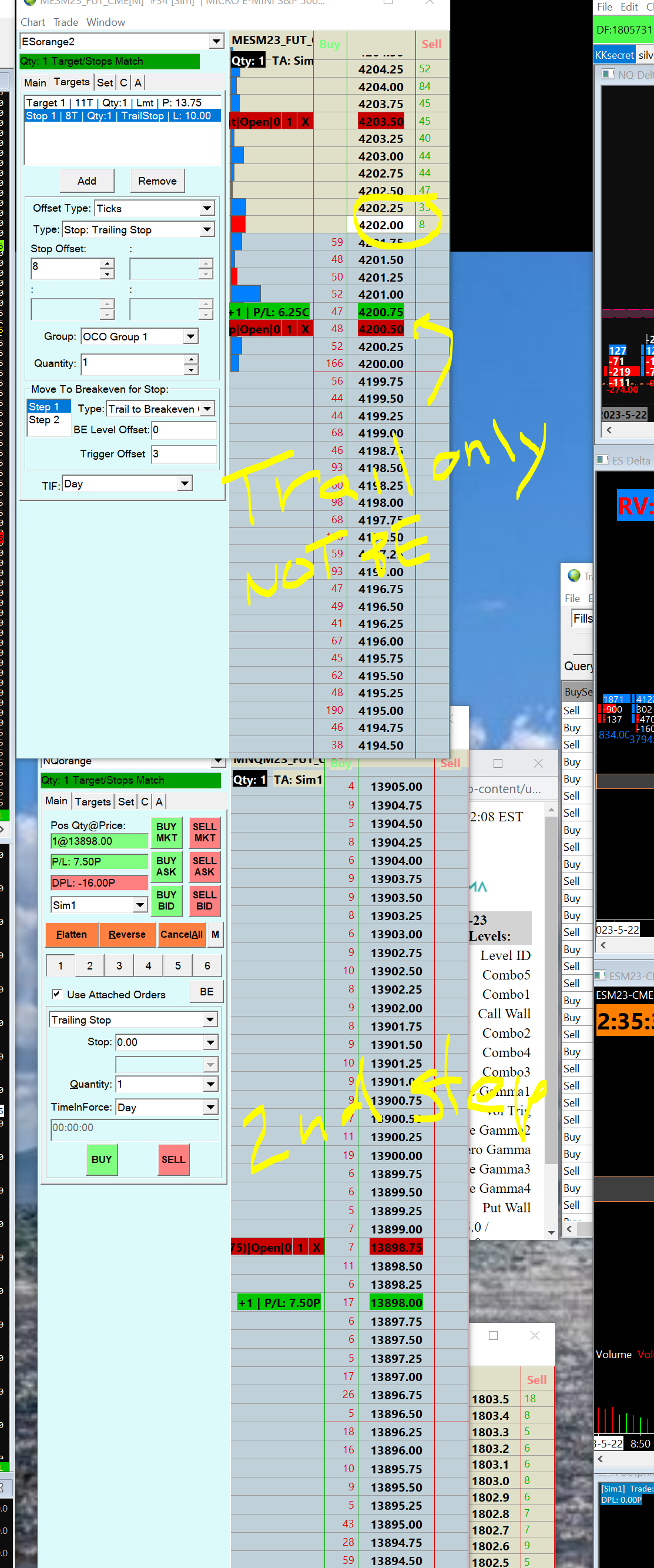
Task: Open Edit menu in the main window
Action: 629,7
